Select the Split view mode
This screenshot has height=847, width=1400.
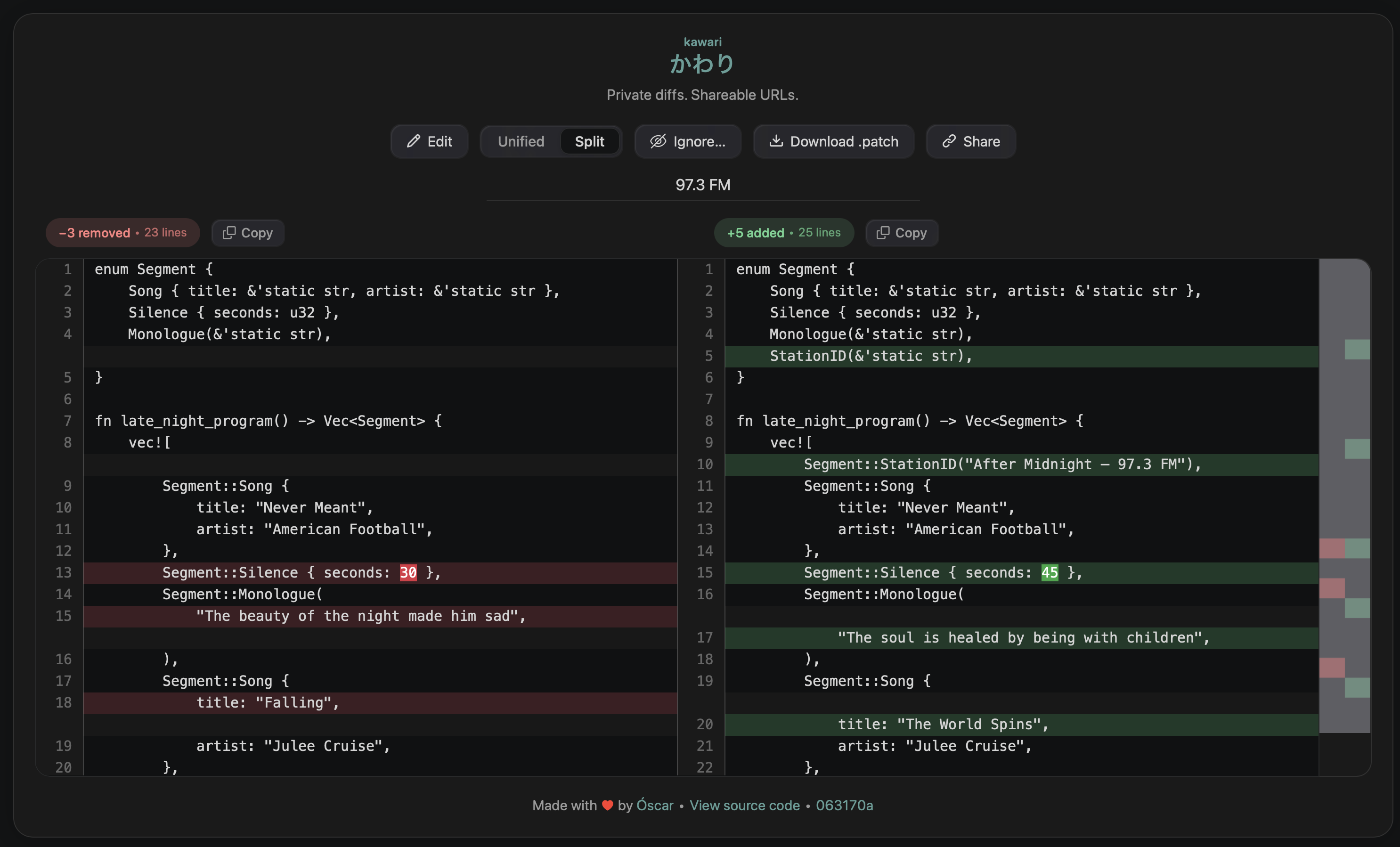(x=590, y=141)
